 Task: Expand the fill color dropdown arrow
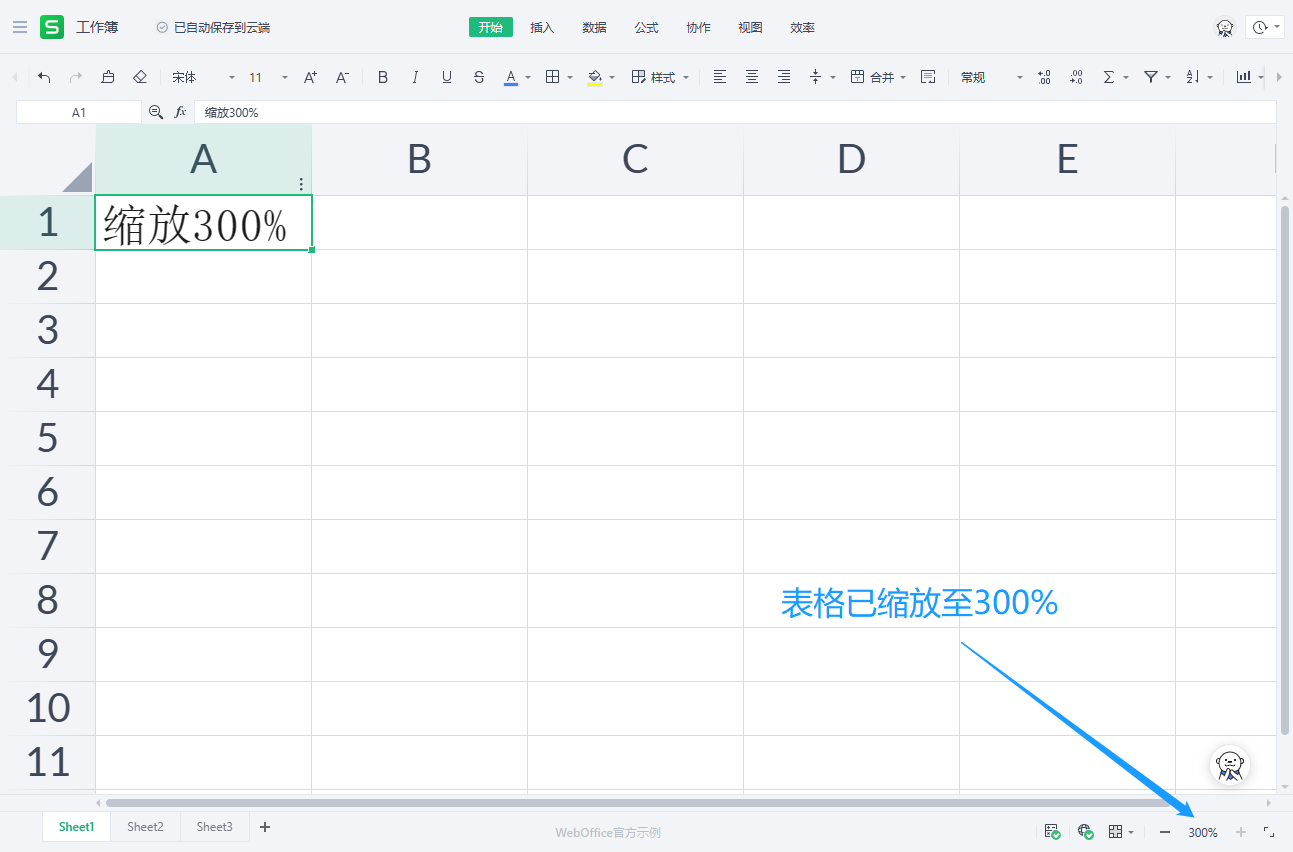[612, 77]
